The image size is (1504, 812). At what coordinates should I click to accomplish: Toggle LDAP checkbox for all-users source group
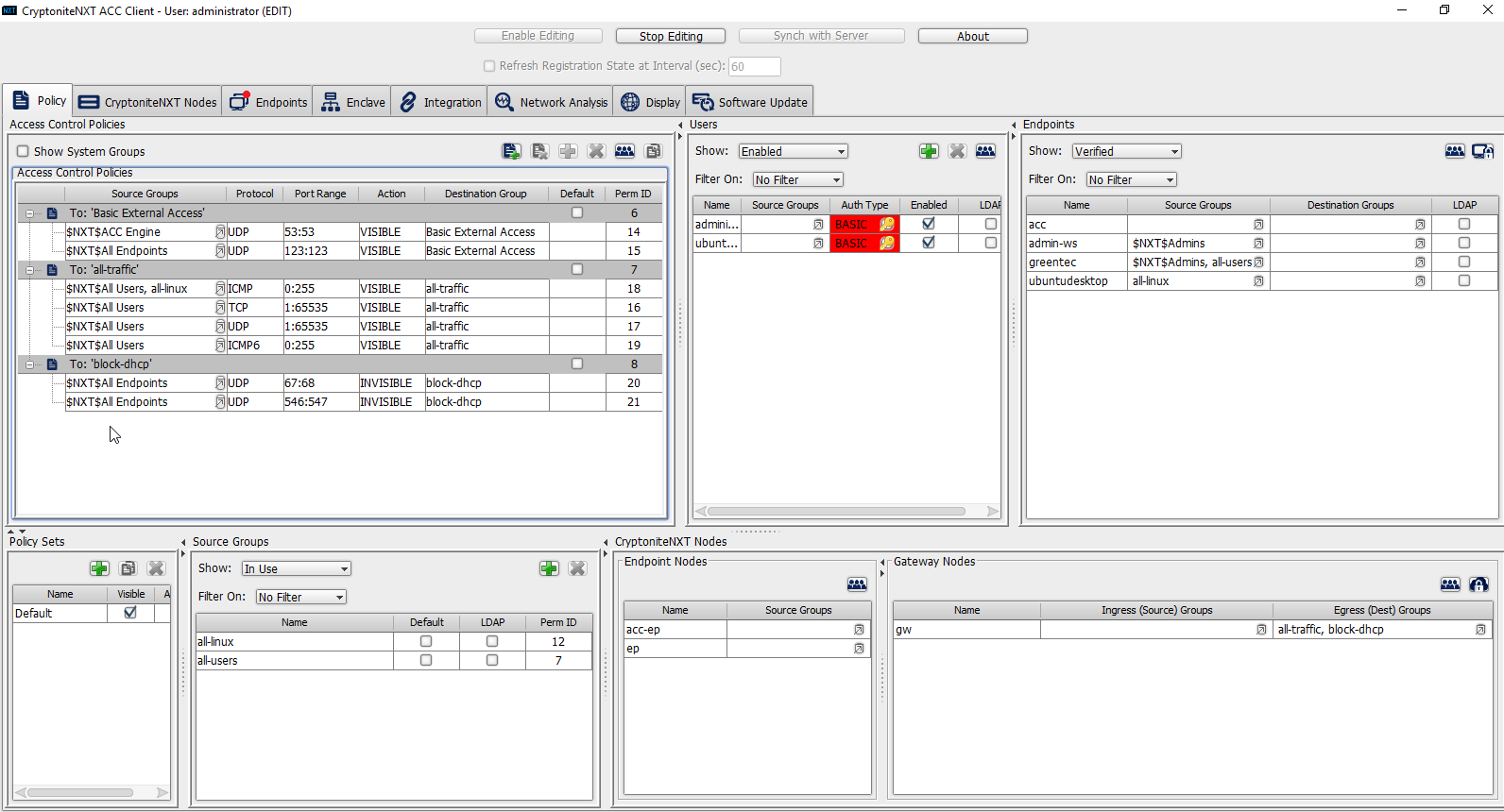[x=492, y=661]
